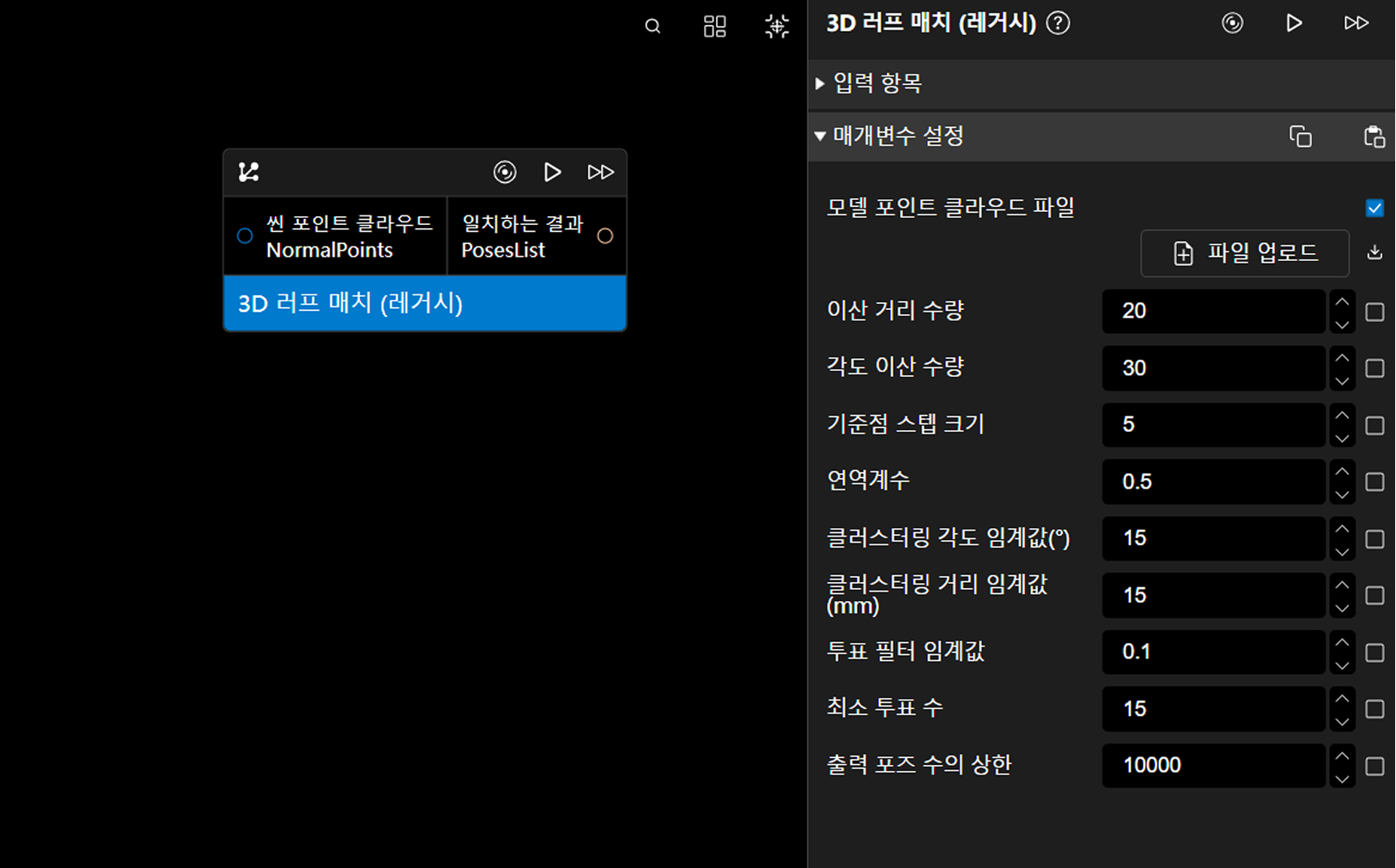
Task: Paste parameters in the 매개변수 설정 header
Action: point(1374,137)
